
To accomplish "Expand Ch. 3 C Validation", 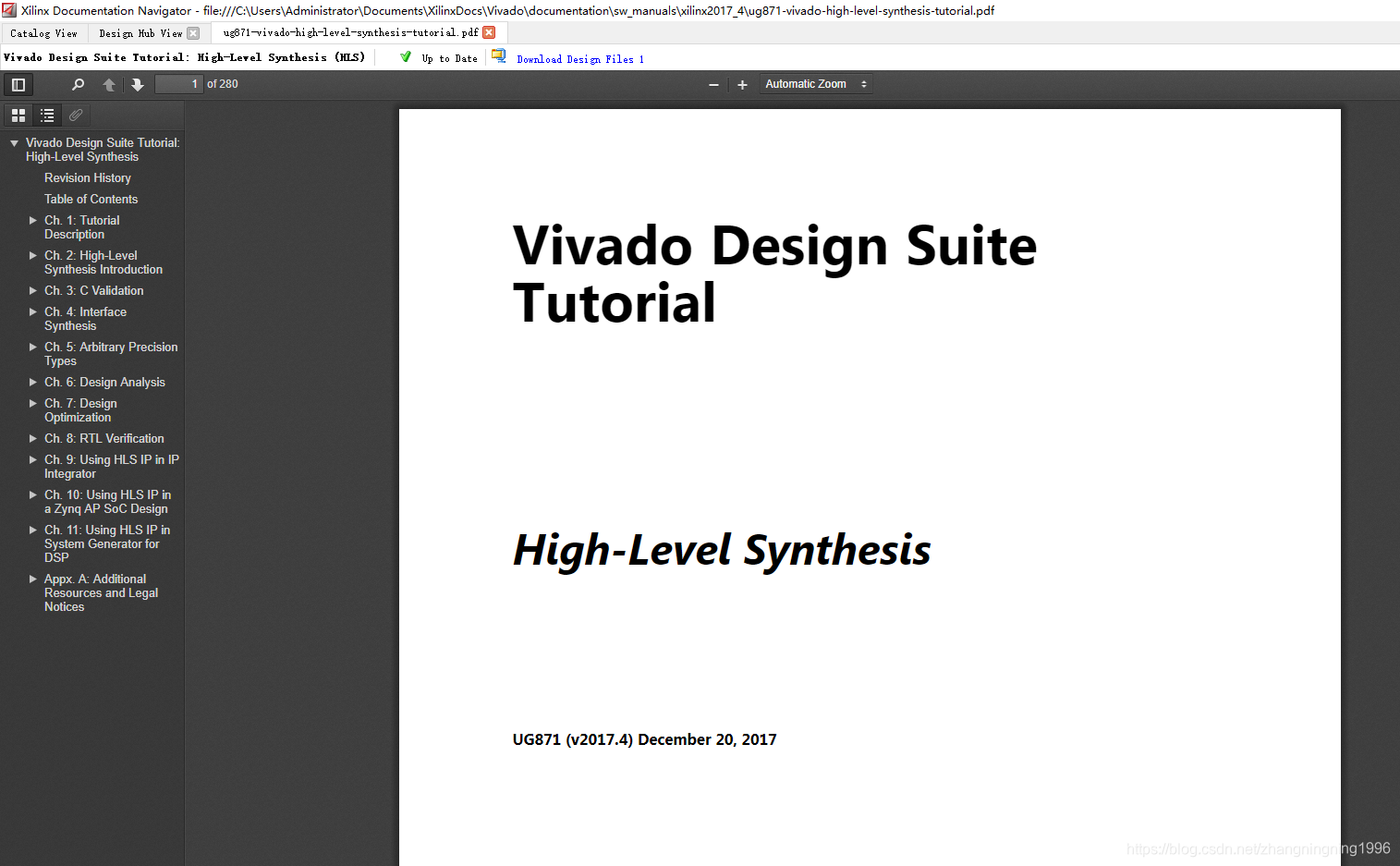I will pyautogui.click(x=33, y=291).
